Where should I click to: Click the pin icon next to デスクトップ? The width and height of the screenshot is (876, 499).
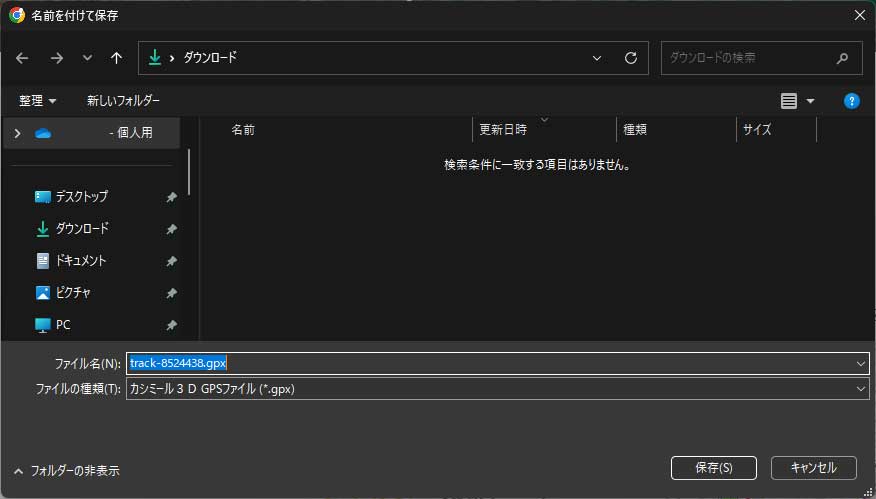pyautogui.click(x=171, y=197)
